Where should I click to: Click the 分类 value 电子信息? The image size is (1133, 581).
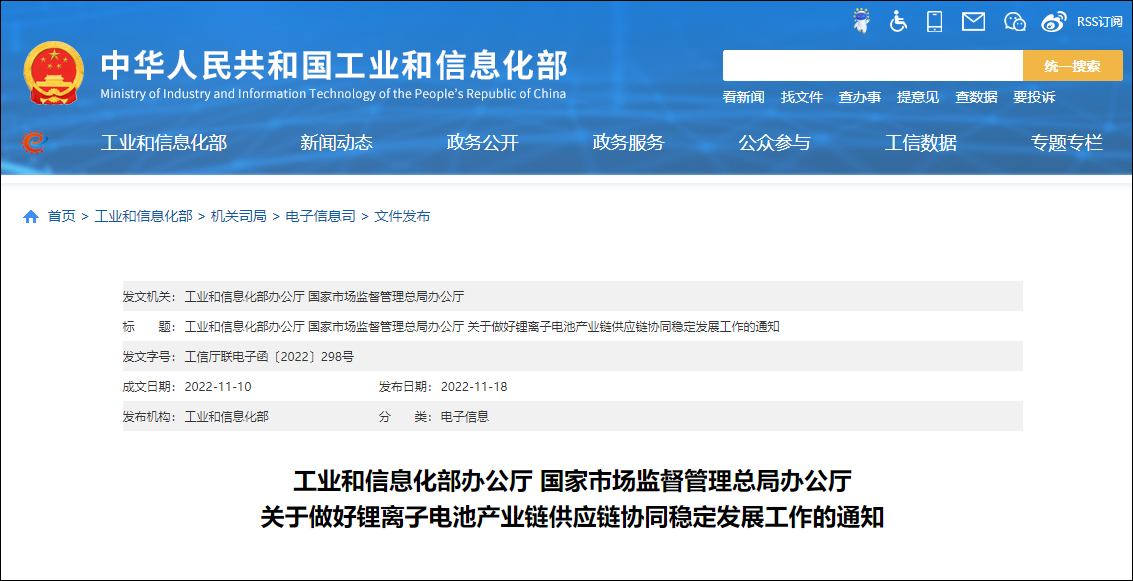tap(465, 416)
